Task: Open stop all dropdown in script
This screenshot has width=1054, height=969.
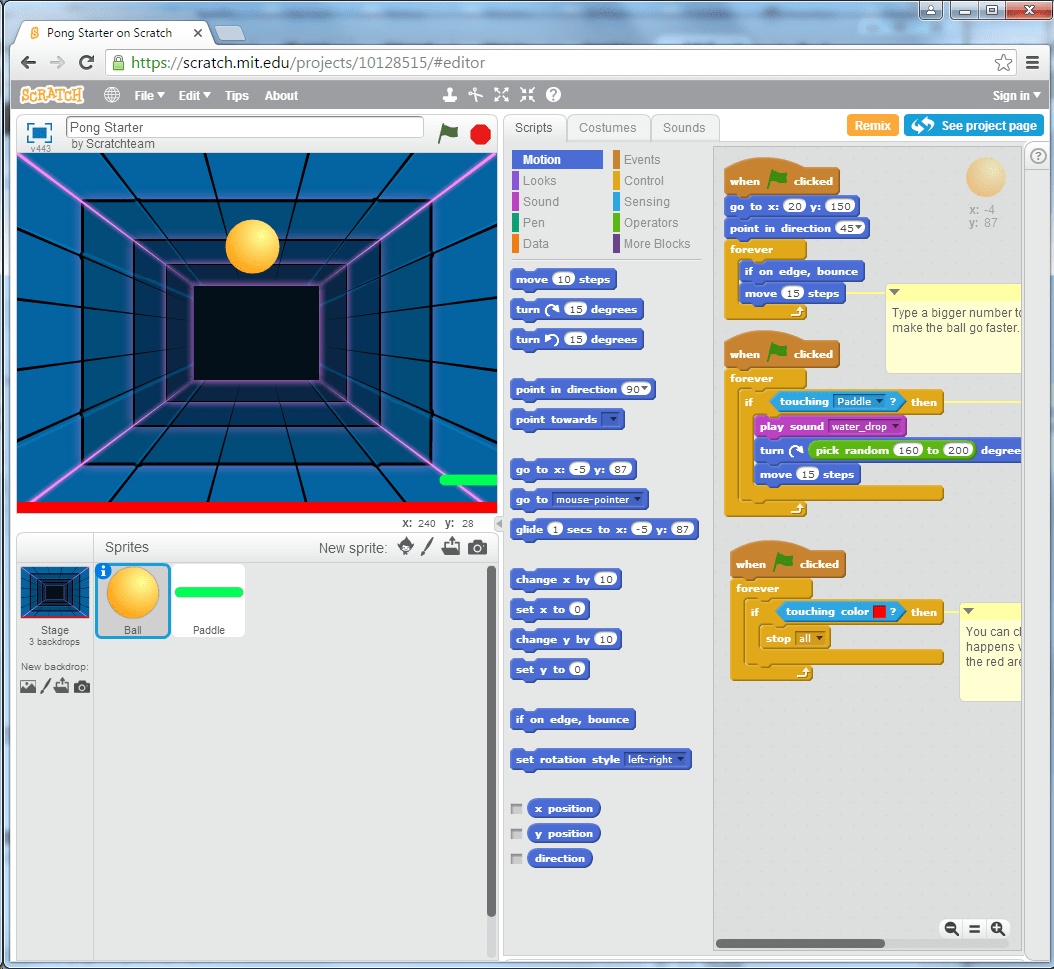Action: pyautogui.click(x=819, y=638)
